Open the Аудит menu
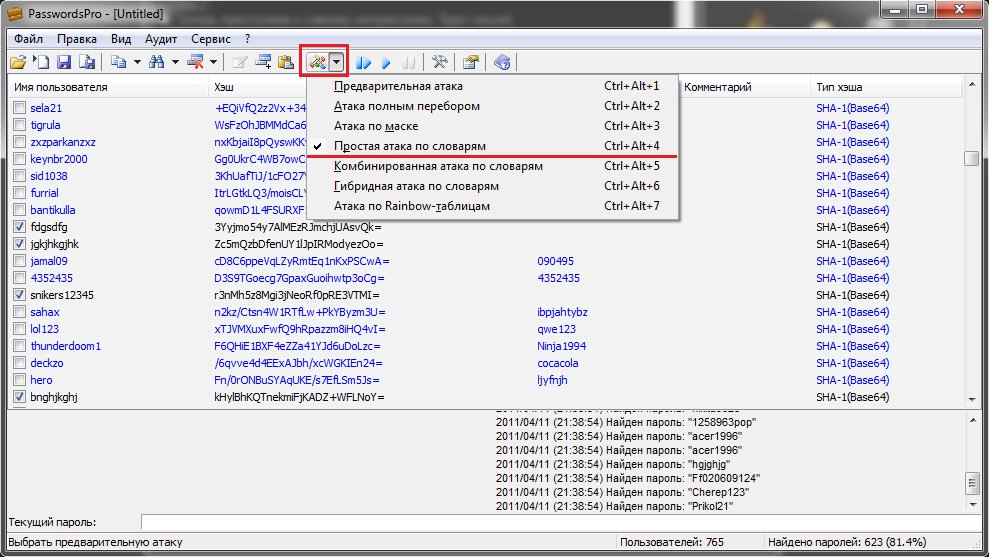Image resolution: width=989 pixels, height=557 pixels. point(161,38)
